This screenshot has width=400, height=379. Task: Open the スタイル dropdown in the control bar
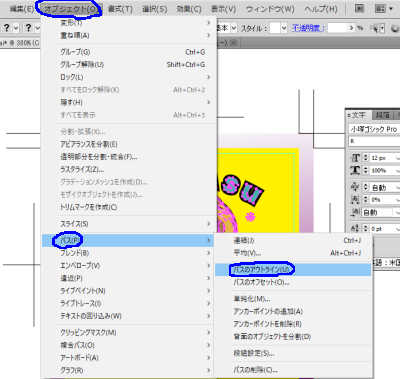pyautogui.click(x=284, y=28)
